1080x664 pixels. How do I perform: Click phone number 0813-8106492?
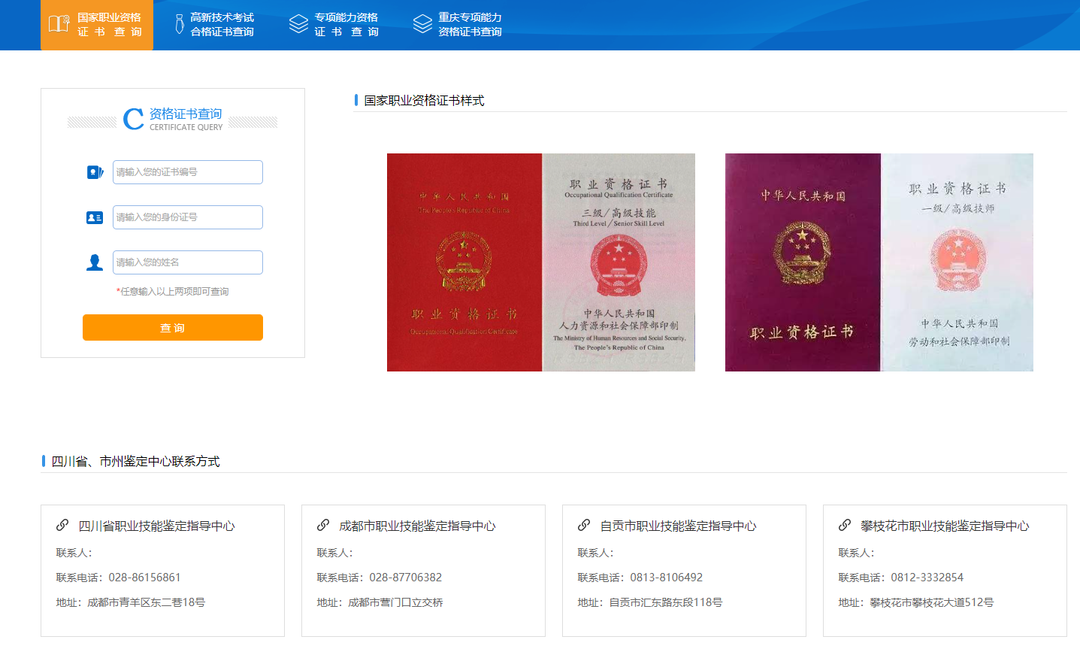pos(667,577)
